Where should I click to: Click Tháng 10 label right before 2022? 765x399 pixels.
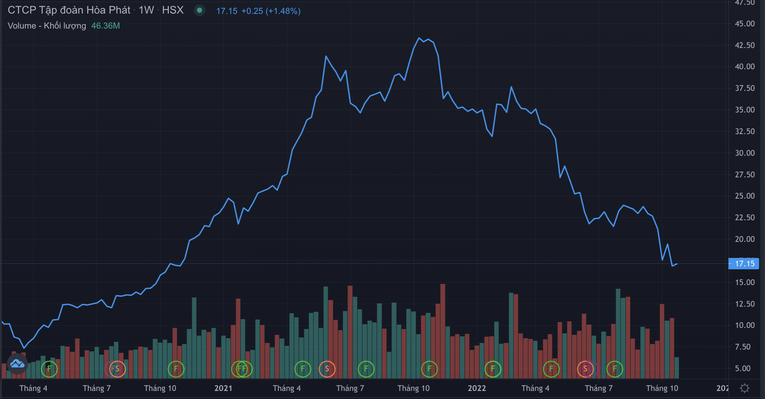pyautogui.click(x=413, y=388)
